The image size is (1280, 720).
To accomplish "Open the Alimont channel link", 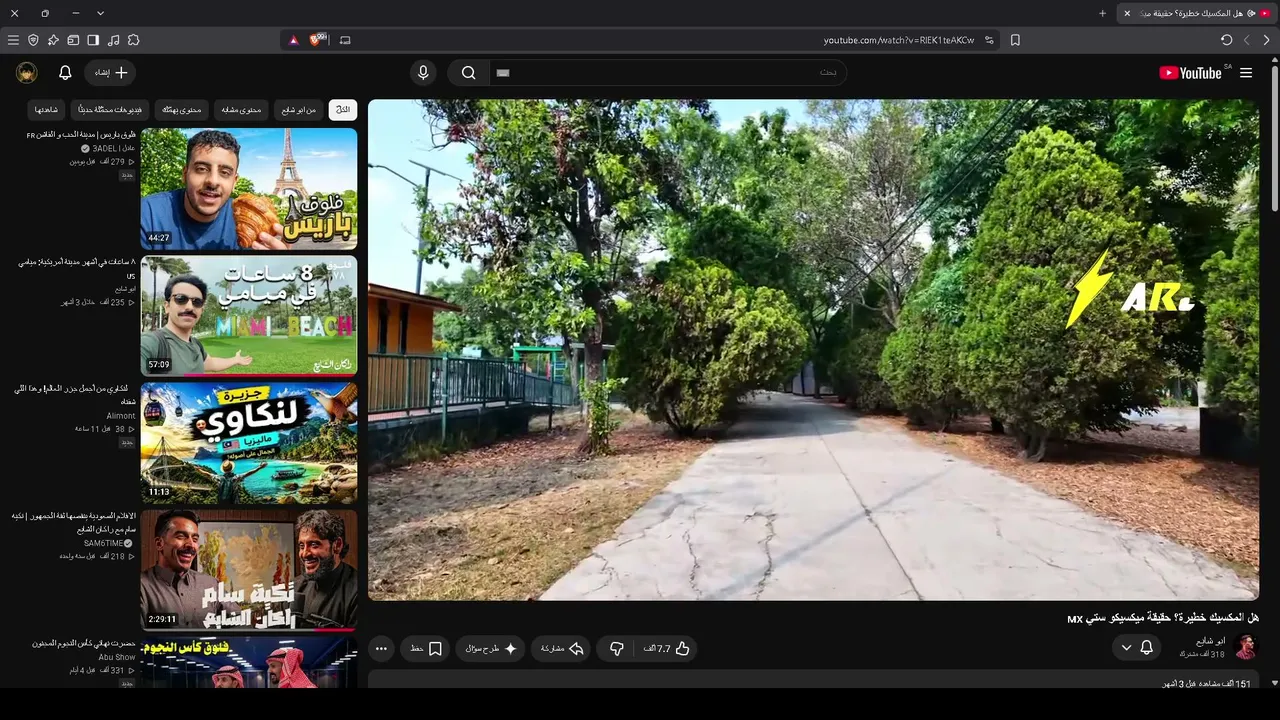I will 121,416.
